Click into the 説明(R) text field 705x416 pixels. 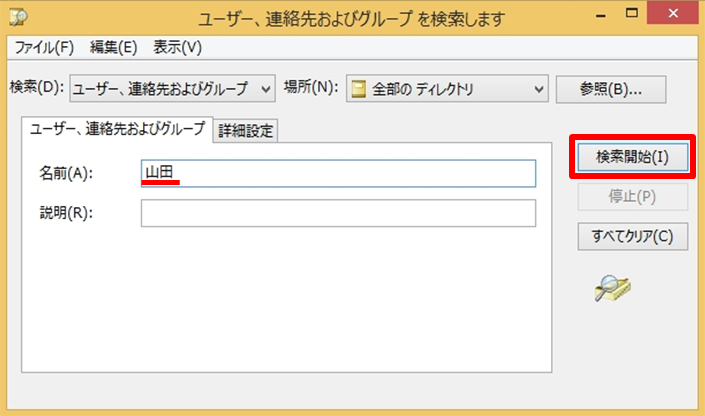(x=338, y=213)
